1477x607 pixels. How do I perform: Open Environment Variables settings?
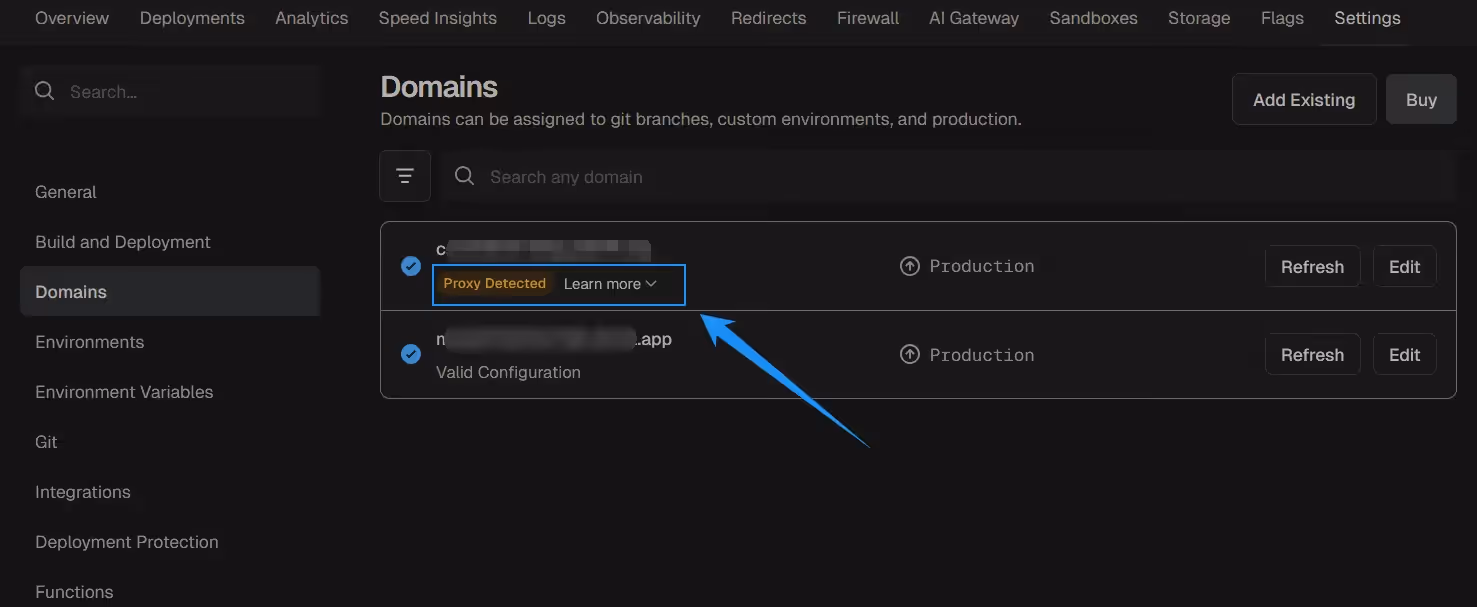point(124,392)
